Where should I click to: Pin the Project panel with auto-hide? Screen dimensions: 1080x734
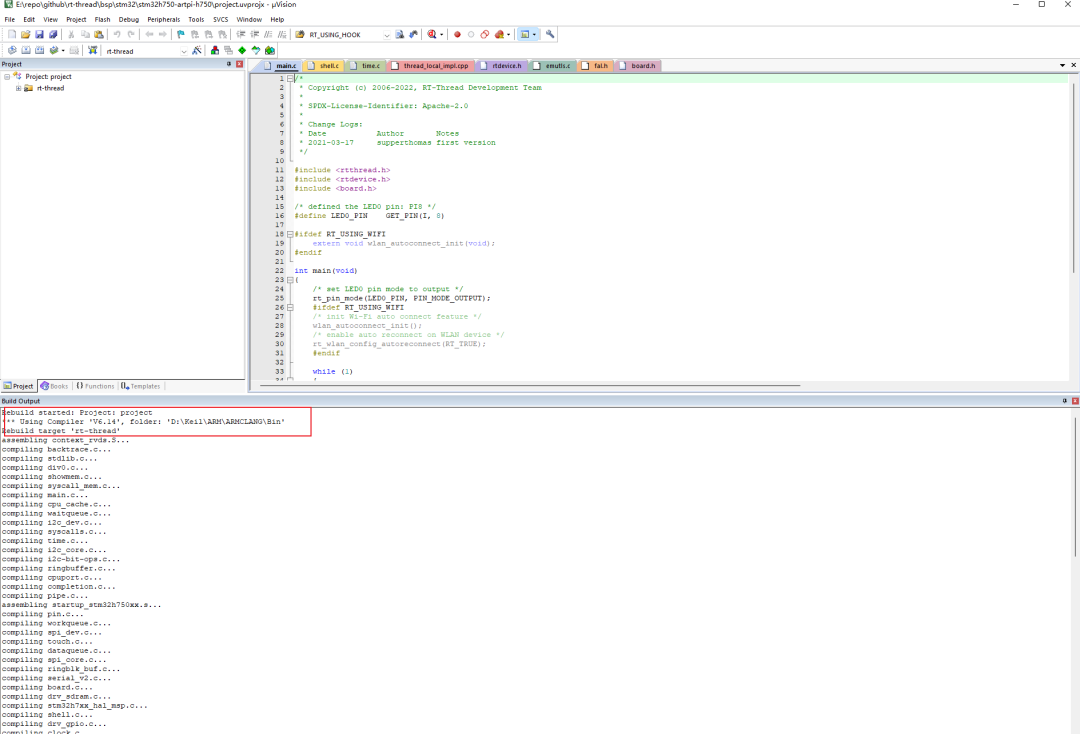point(229,64)
